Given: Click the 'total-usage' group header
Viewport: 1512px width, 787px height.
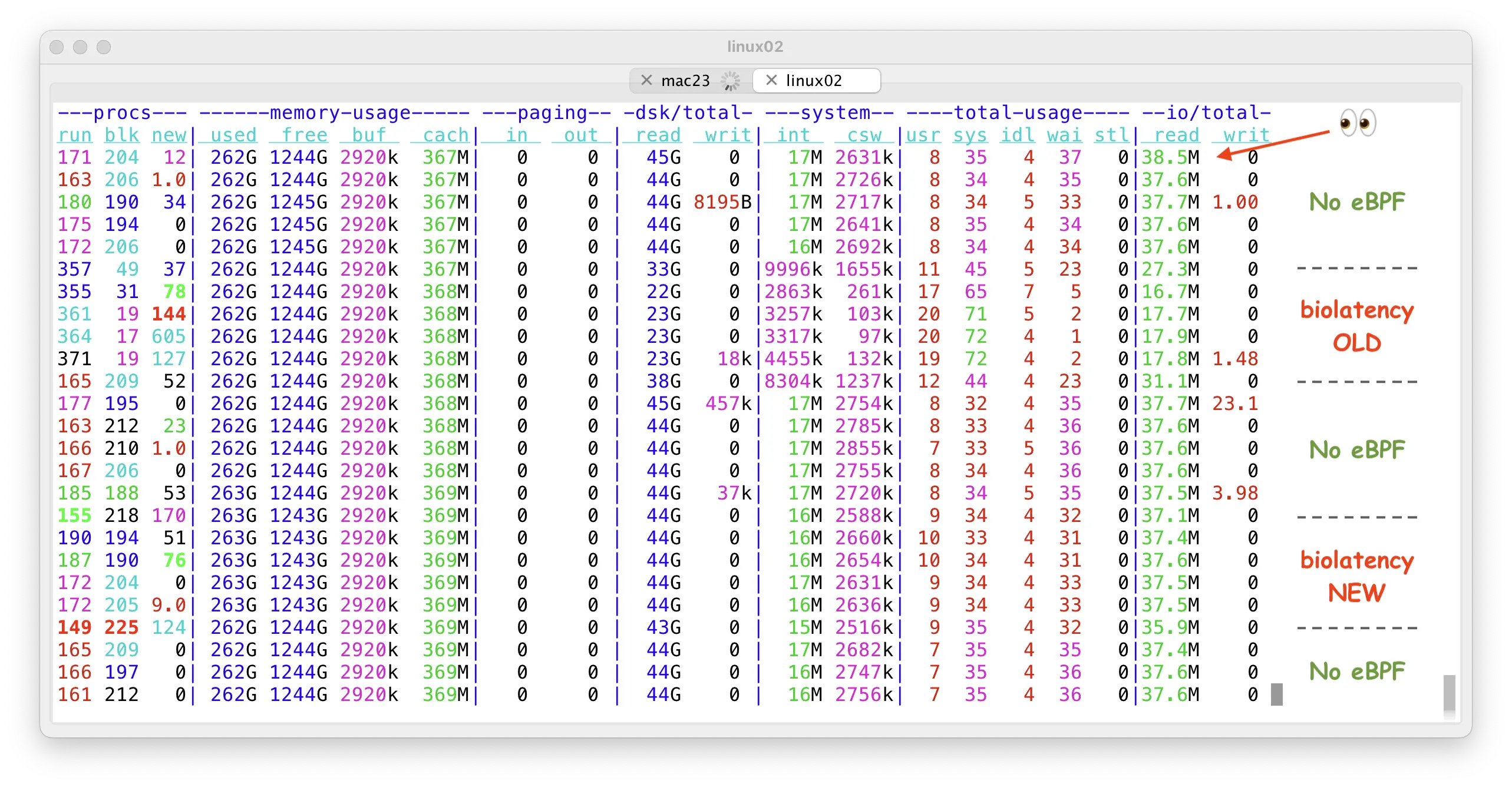Looking at the screenshot, I should pos(1018,113).
